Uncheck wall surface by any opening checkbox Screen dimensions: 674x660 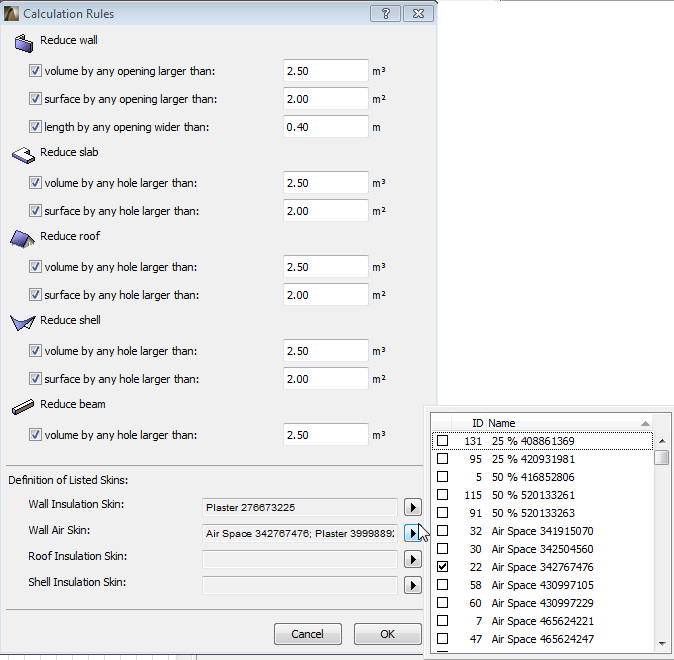pyautogui.click(x=35, y=98)
